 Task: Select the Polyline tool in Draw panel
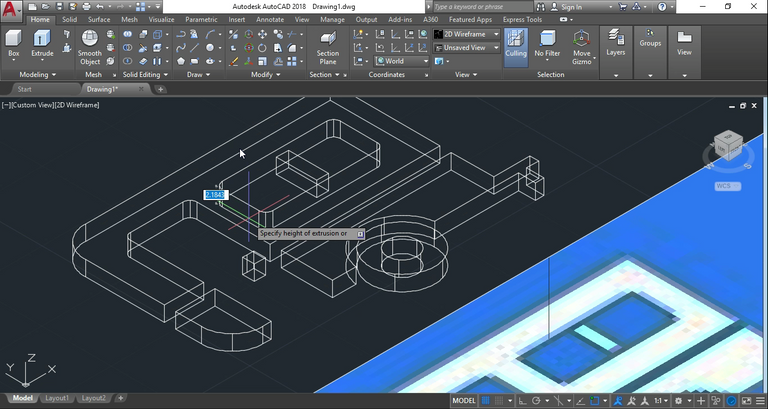pos(181,34)
